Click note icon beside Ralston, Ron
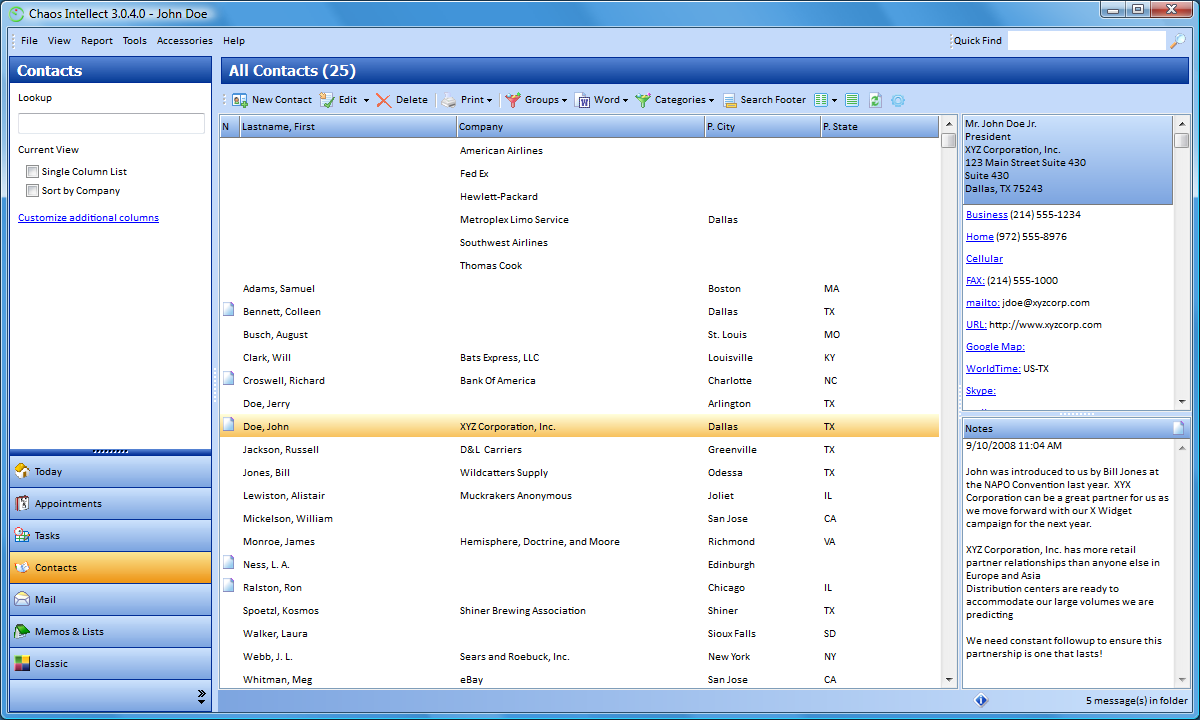Viewport: 1200px width, 720px height. point(228,586)
